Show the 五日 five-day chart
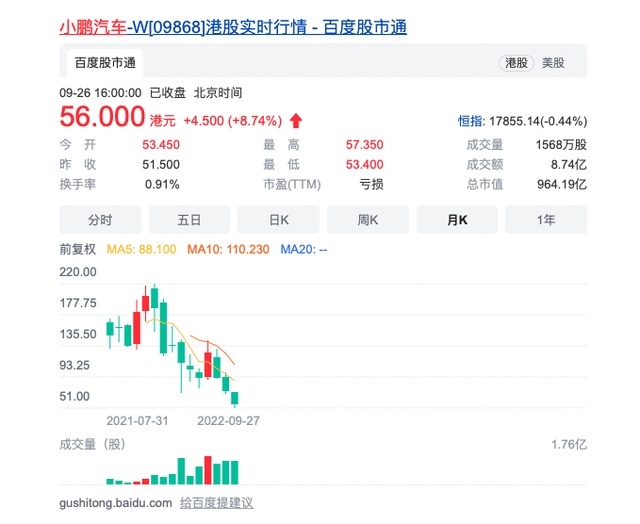640x524 pixels. point(189,220)
